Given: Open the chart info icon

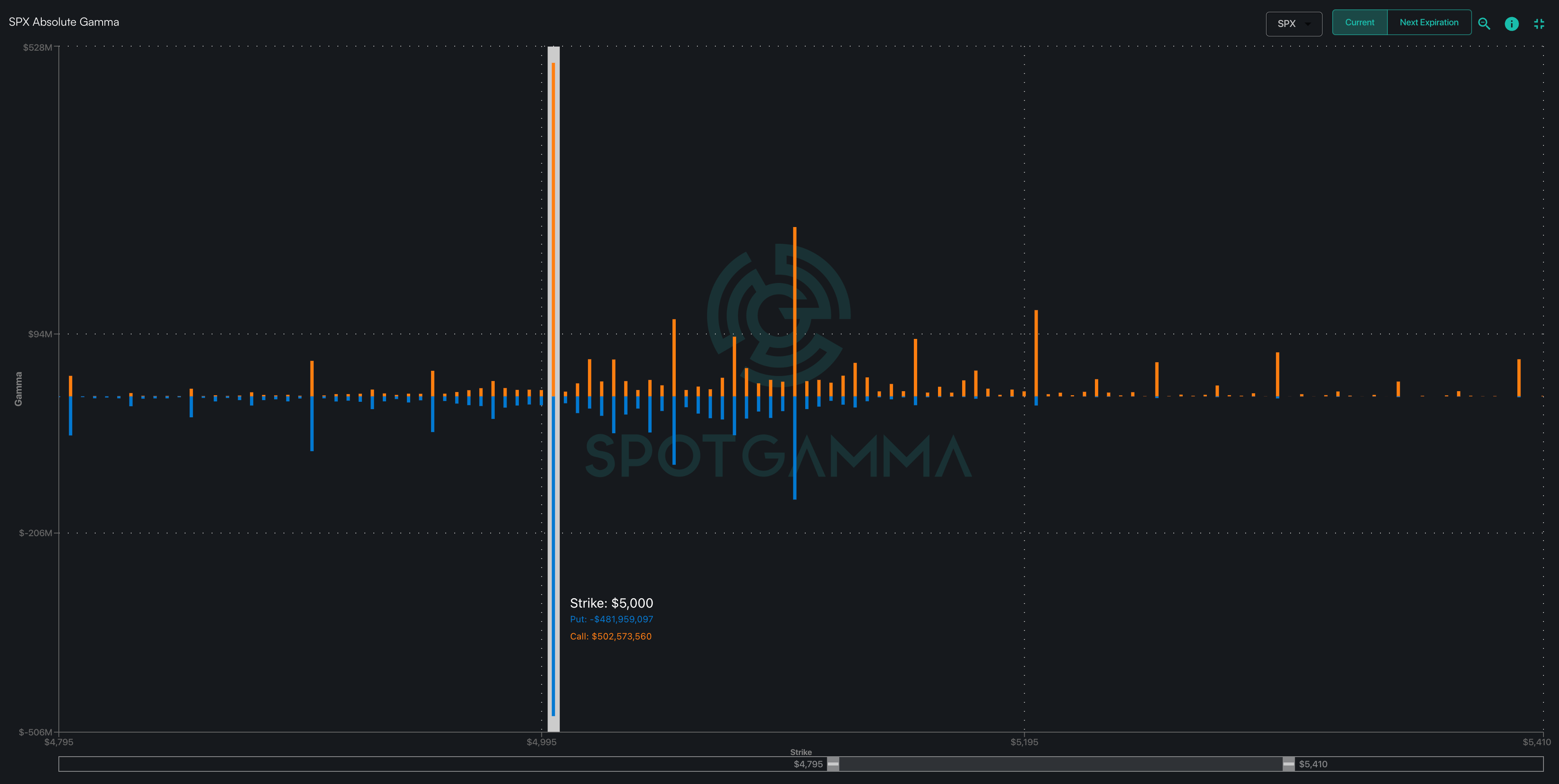Looking at the screenshot, I should [x=1511, y=24].
